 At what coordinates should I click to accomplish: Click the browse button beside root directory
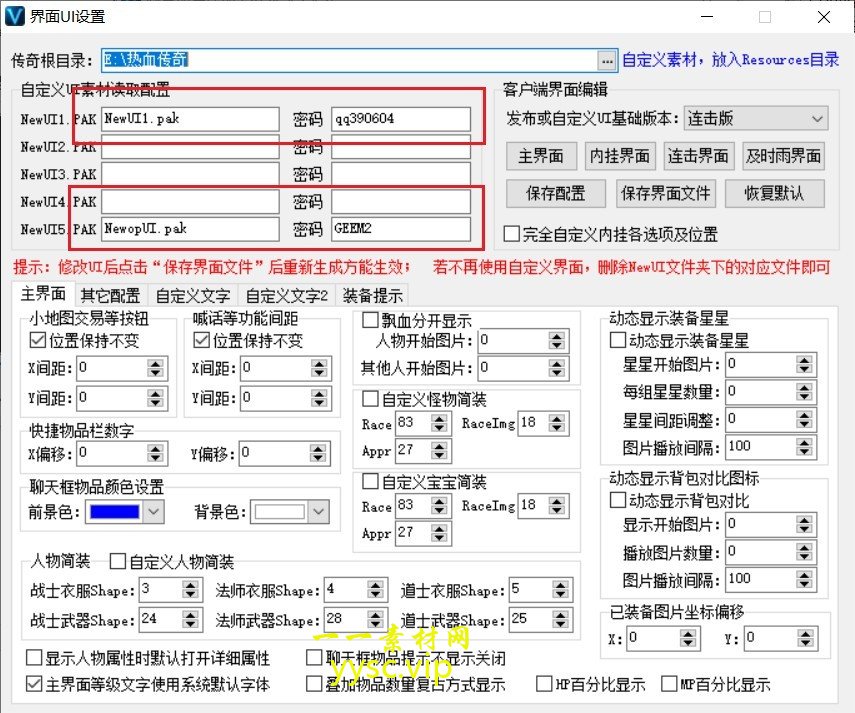(x=607, y=61)
